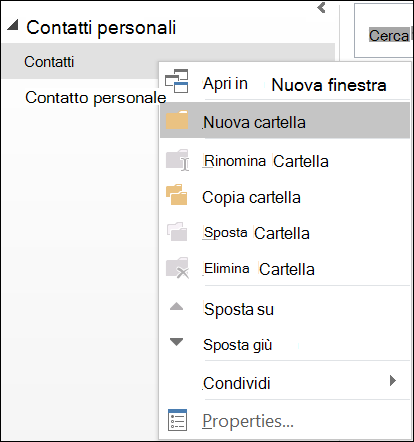Open Properties... from the context menu
Image resolution: width=414 pixels, height=442 pixels.
point(285,421)
